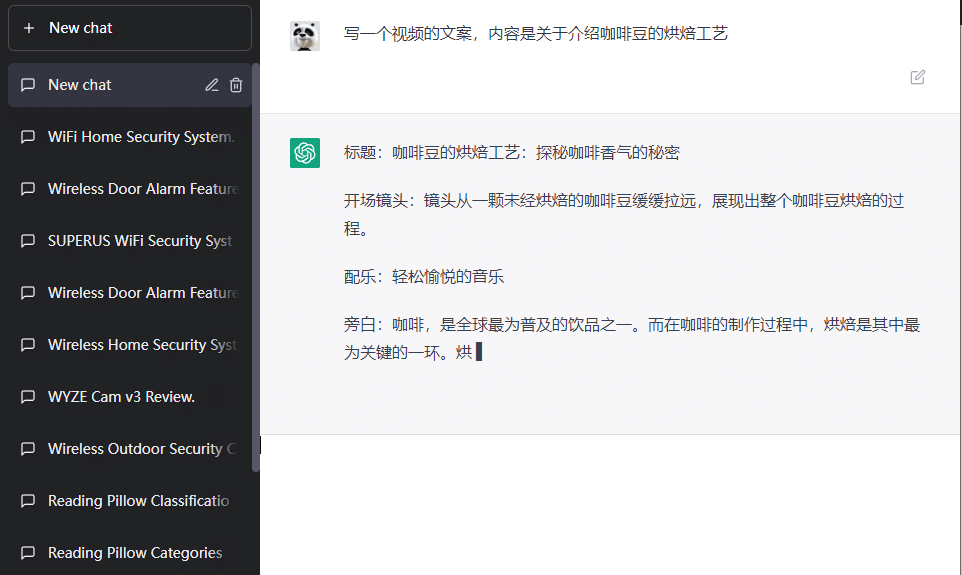Click the response line 配乐：轻松愉悦的音乐
This screenshot has height=575, width=962.
tap(424, 277)
